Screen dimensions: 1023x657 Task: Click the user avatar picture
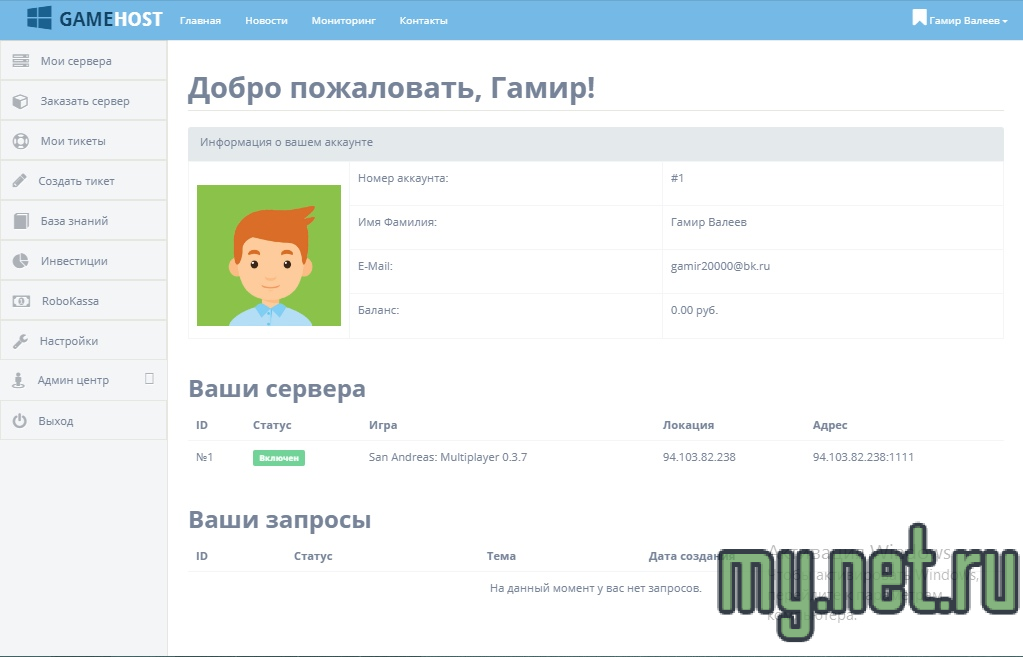coord(268,255)
